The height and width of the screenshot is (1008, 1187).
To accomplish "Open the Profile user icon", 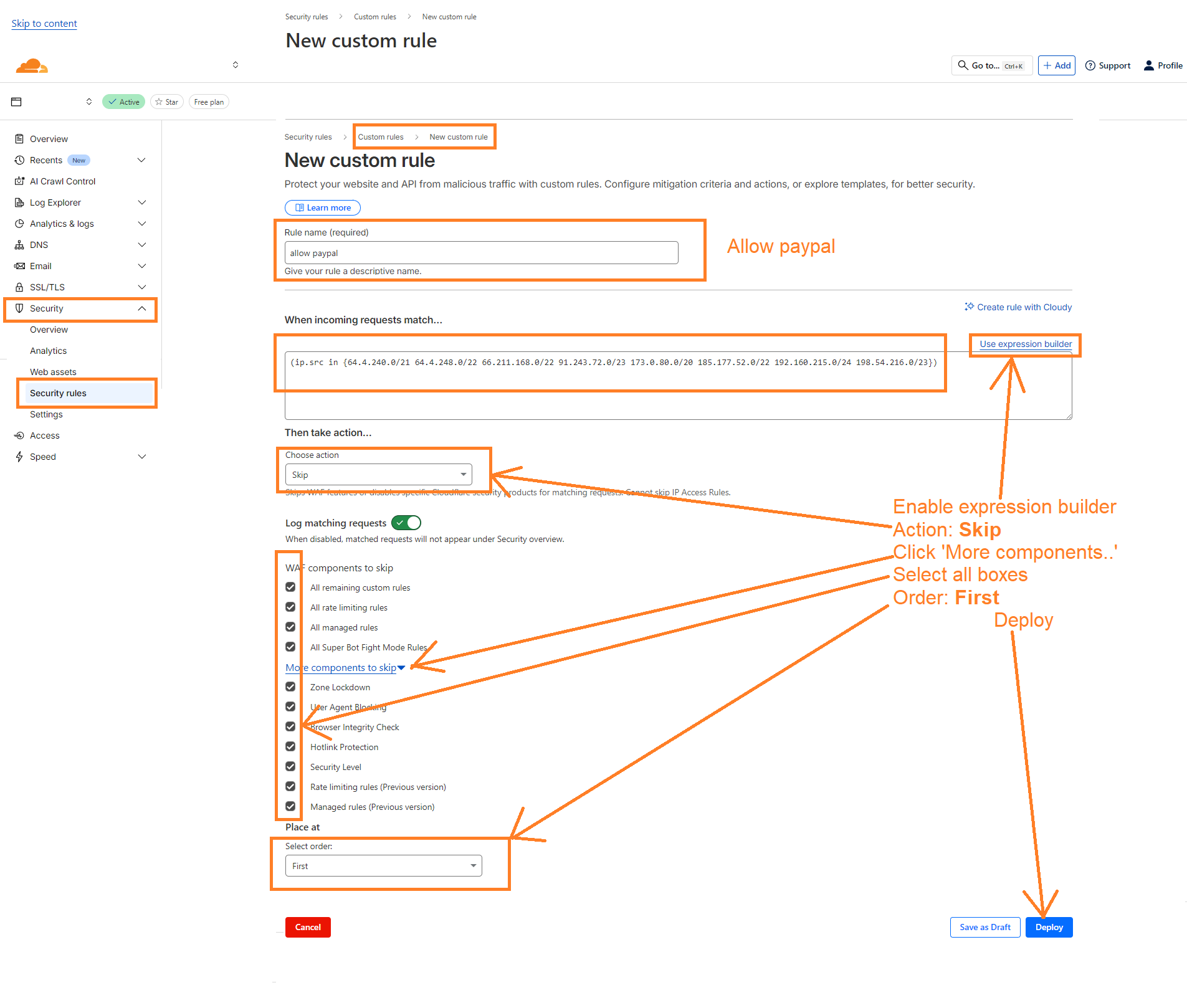I will tap(1148, 65).
